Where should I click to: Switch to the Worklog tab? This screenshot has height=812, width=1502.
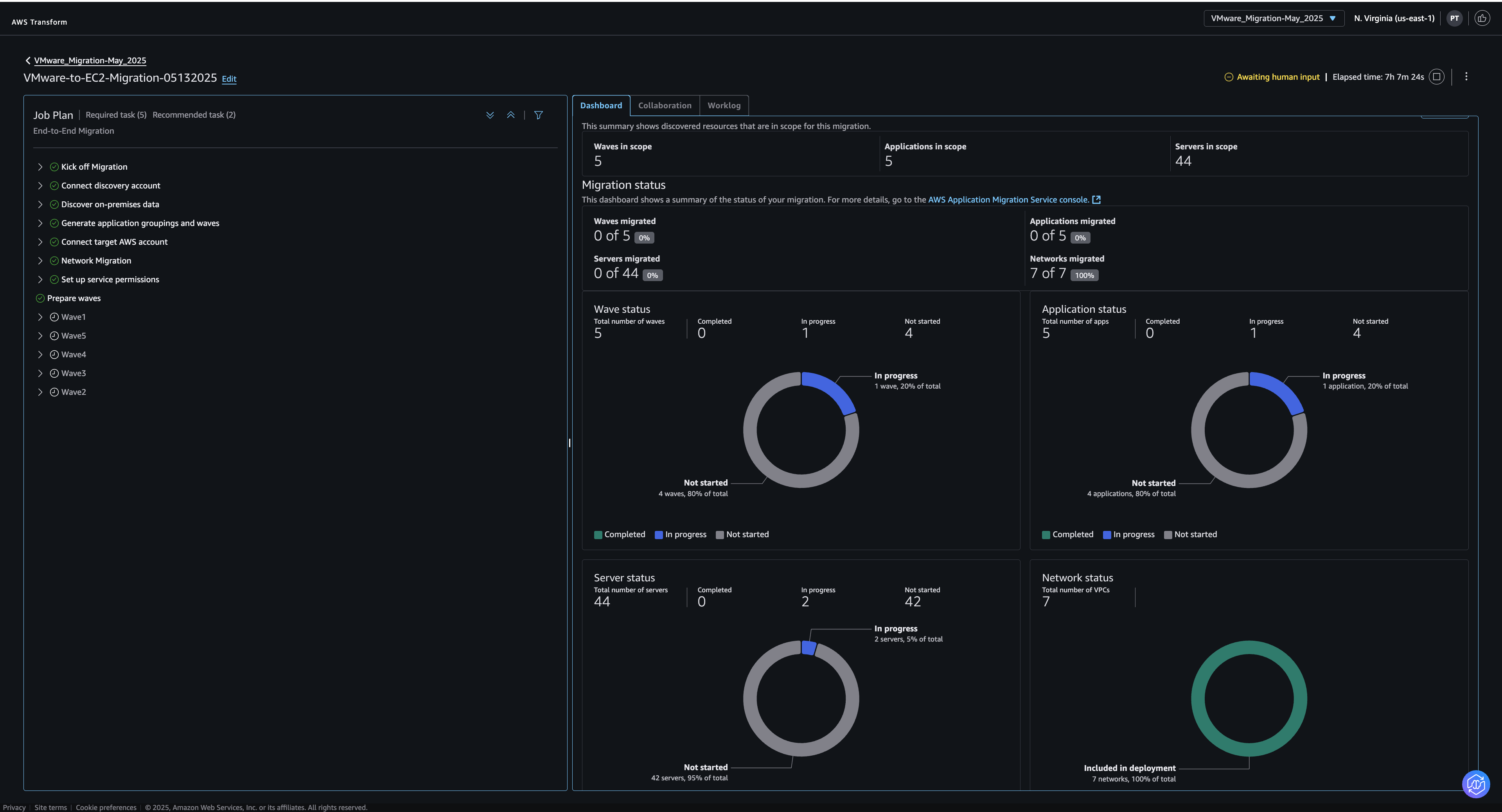click(724, 106)
